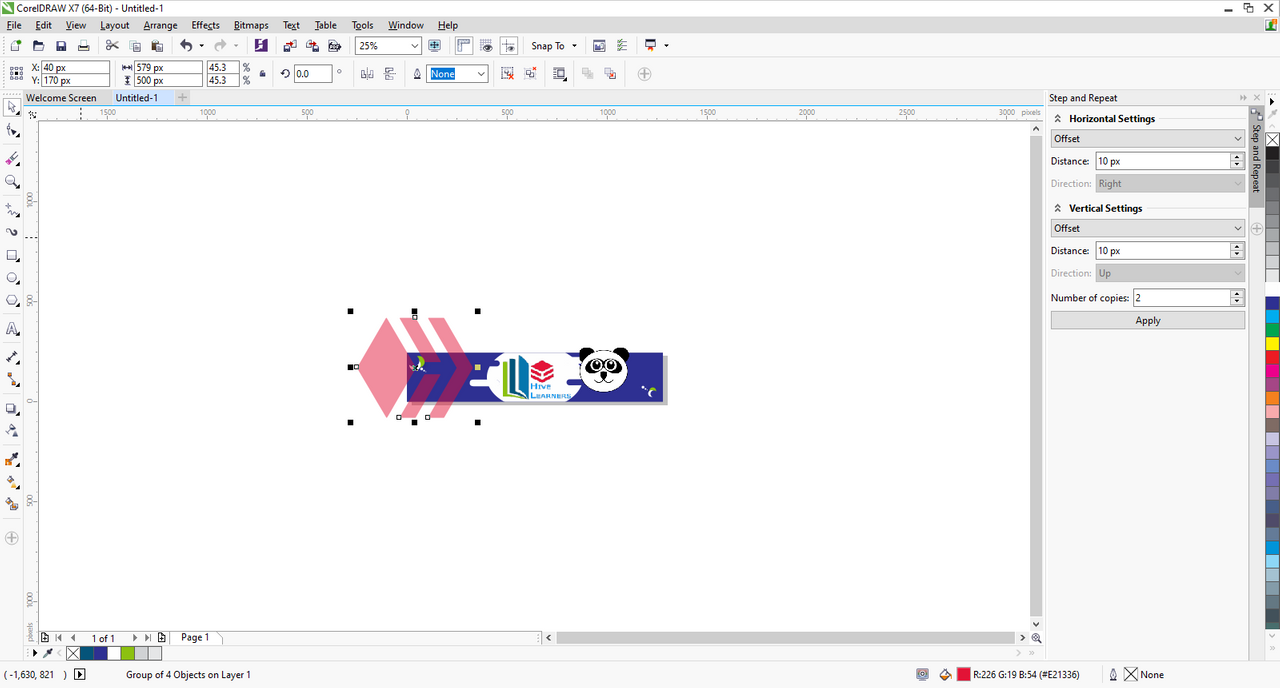Add a new document tab

(x=182, y=98)
